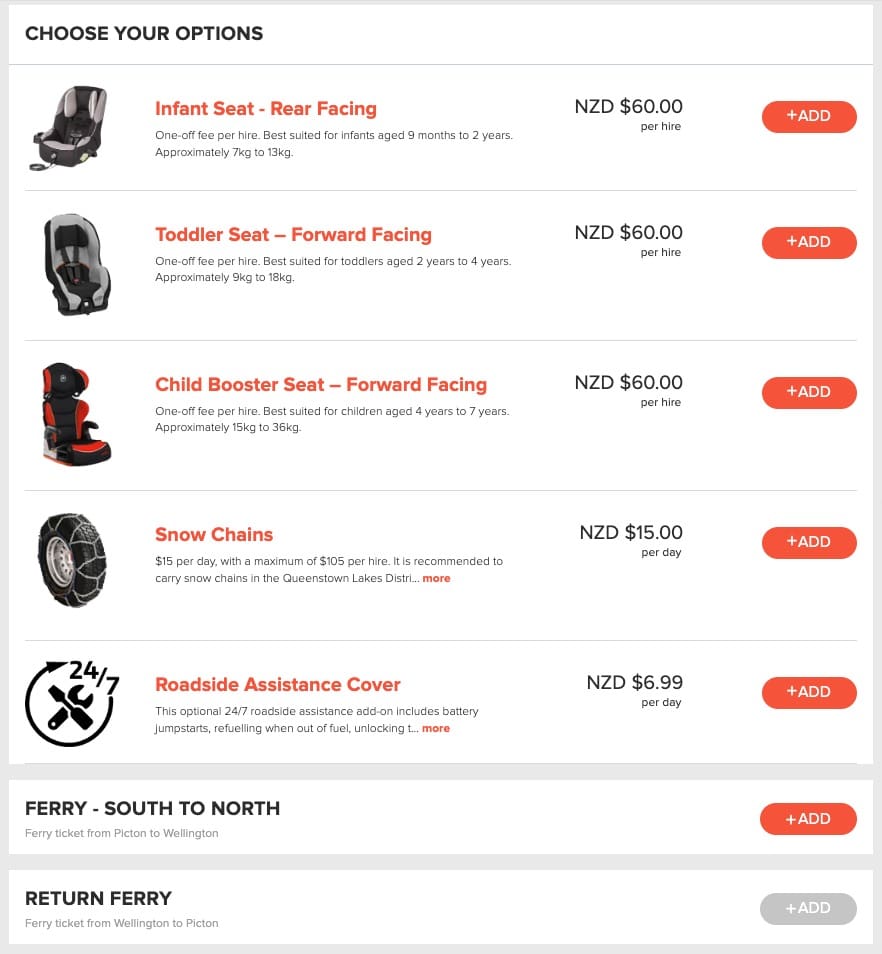This screenshot has width=882, height=954.
Task: Add the Toddler Seat to the hire
Action: point(808,242)
